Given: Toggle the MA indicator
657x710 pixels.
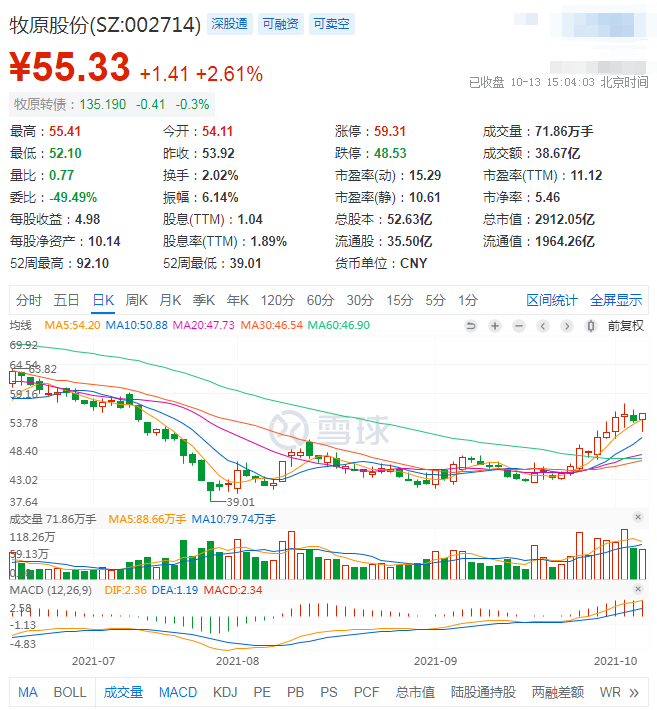Looking at the screenshot, I should pyautogui.click(x=28, y=693).
